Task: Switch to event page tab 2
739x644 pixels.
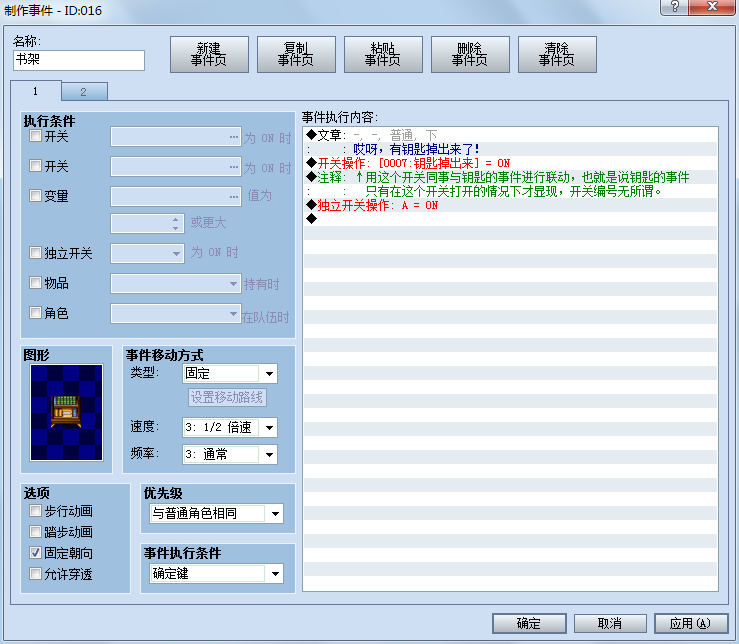Action: pyautogui.click(x=84, y=92)
